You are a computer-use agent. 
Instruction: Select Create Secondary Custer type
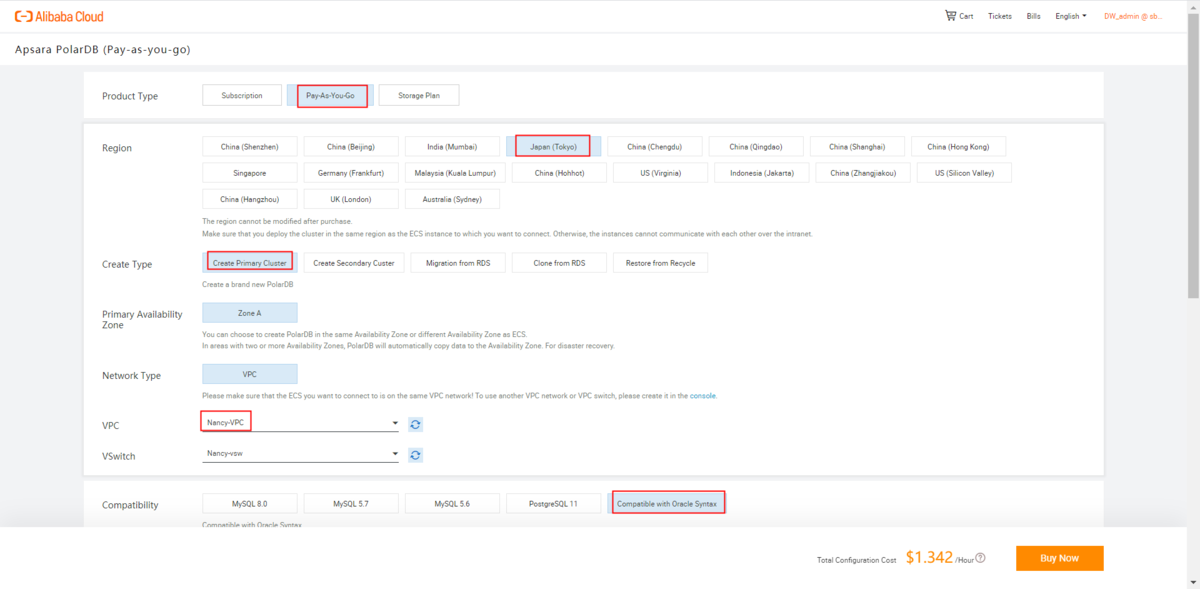pos(354,263)
